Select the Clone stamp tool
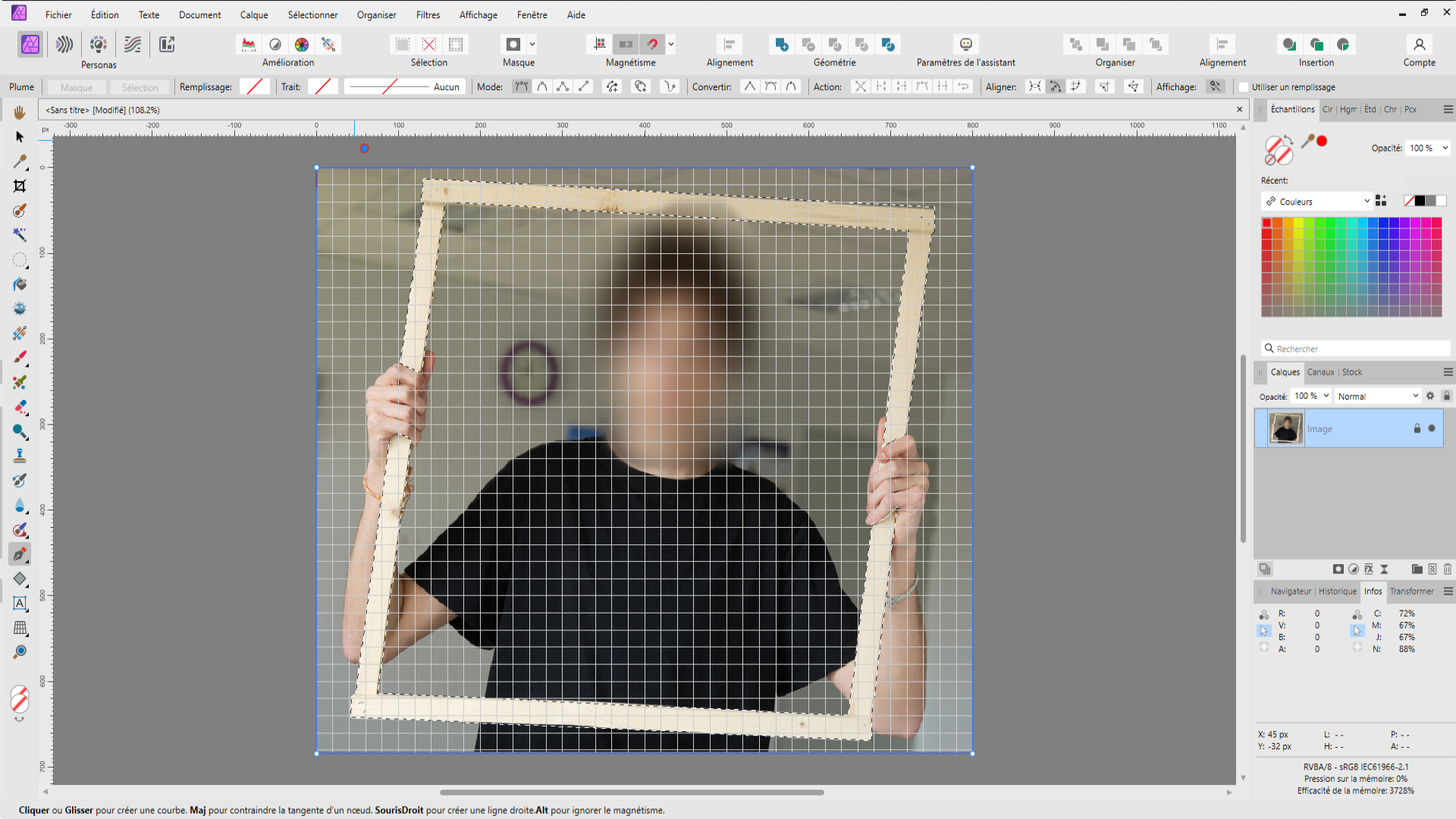The image size is (1456, 819). [x=20, y=456]
